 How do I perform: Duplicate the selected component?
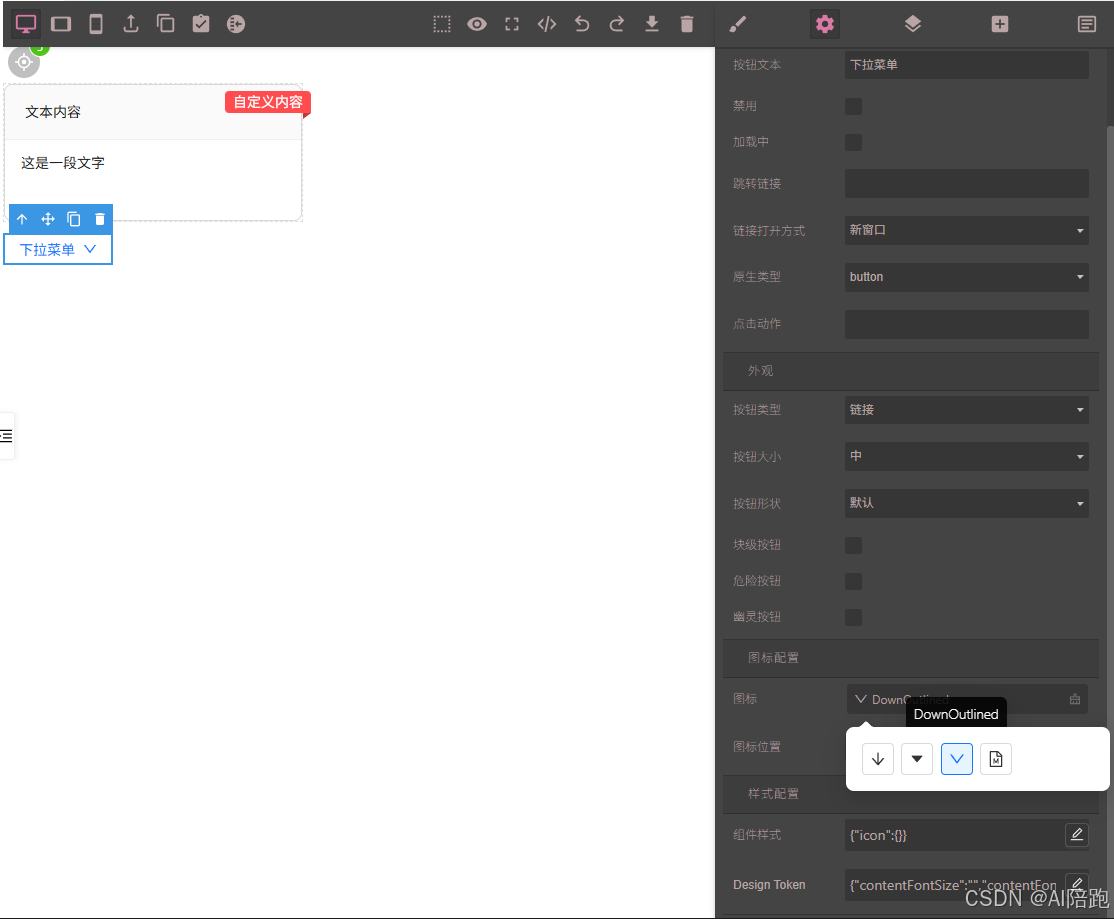coord(74,219)
